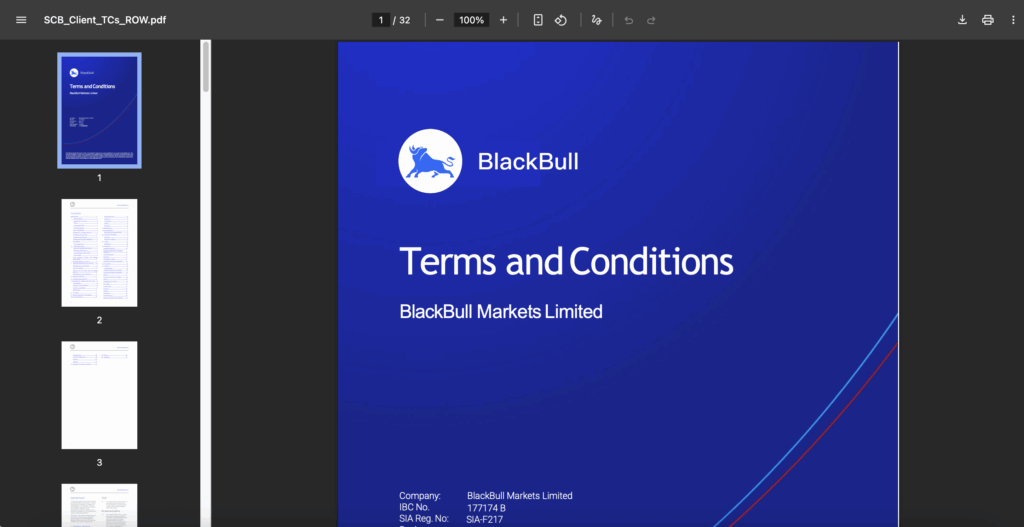Click the BlackBull bull logo on the page
The image size is (1024, 527).
pyautogui.click(x=430, y=161)
